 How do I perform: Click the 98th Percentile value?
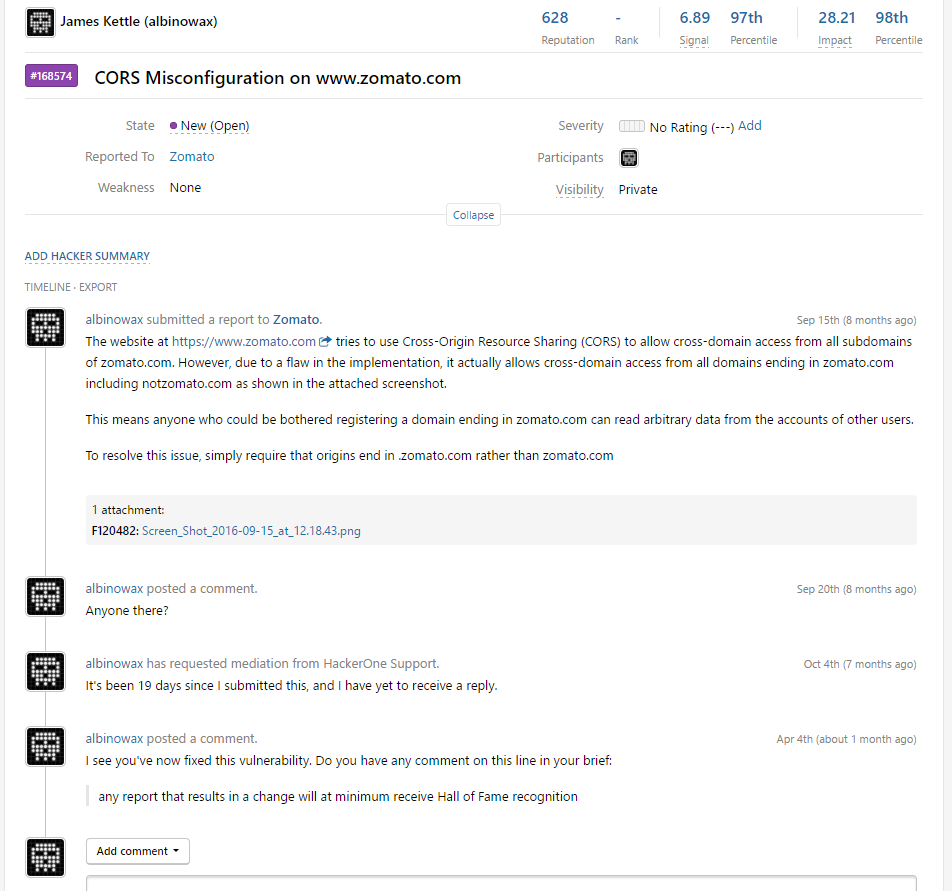click(x=892, y=18)
